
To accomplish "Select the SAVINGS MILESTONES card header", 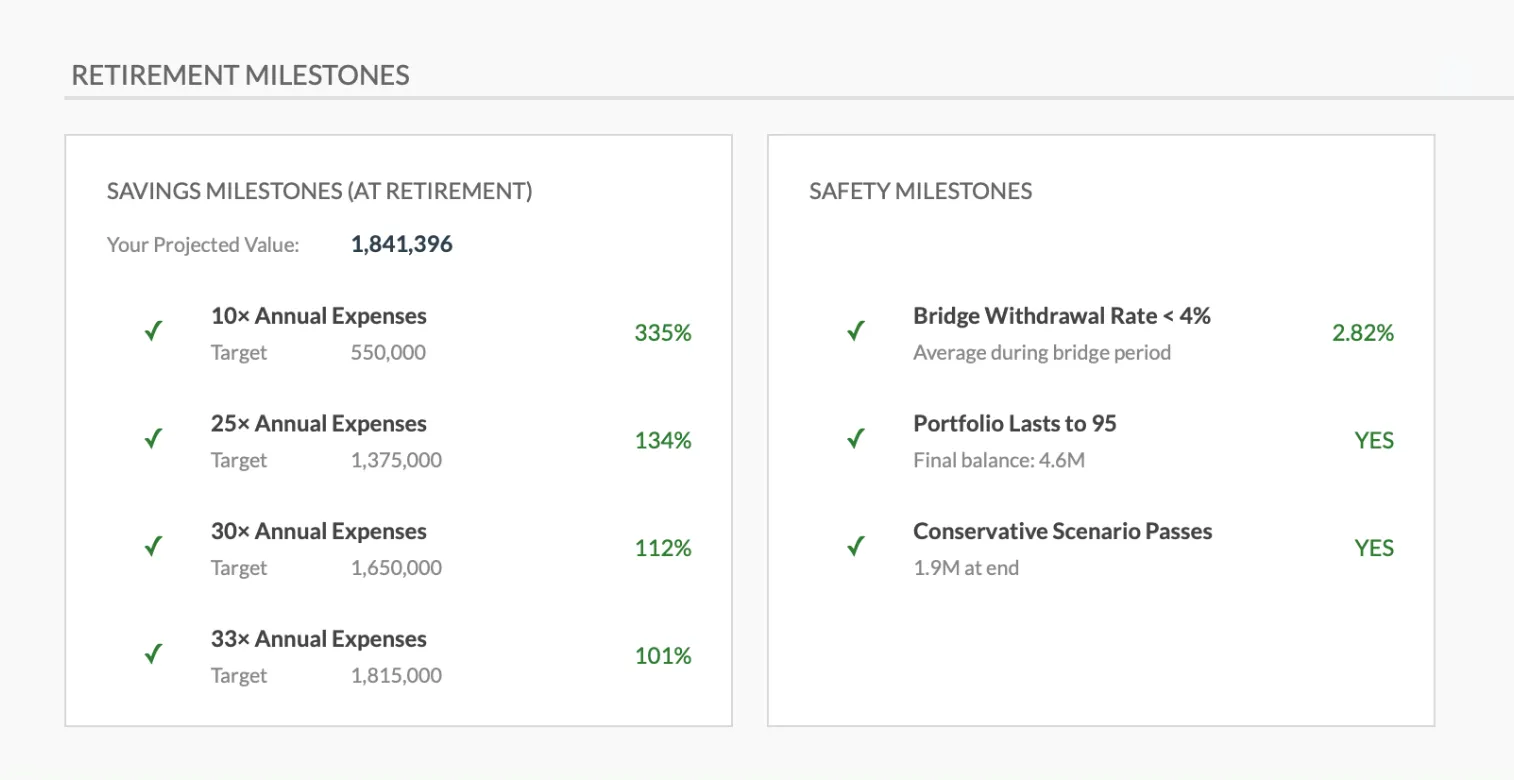I will pos(320,190).
